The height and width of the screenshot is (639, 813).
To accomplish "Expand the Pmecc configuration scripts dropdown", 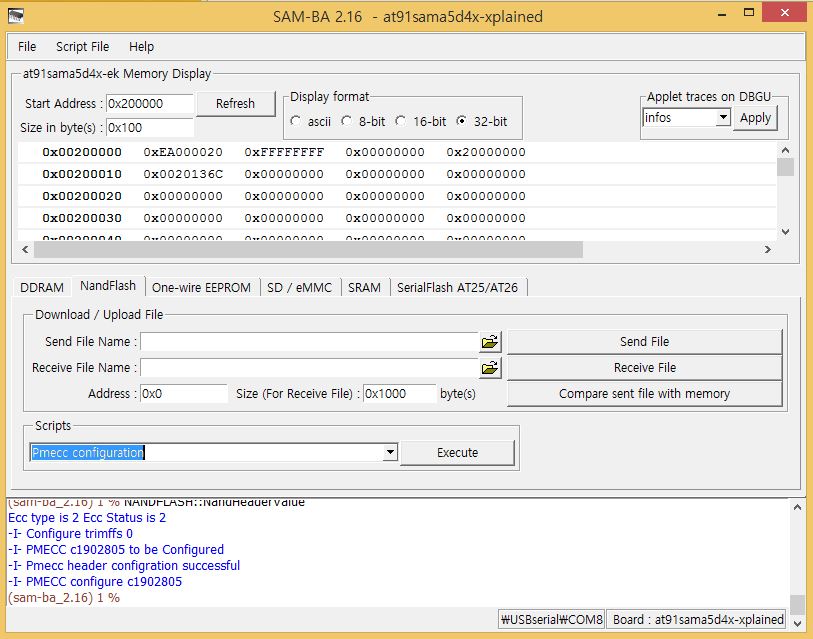I will 390,453.
